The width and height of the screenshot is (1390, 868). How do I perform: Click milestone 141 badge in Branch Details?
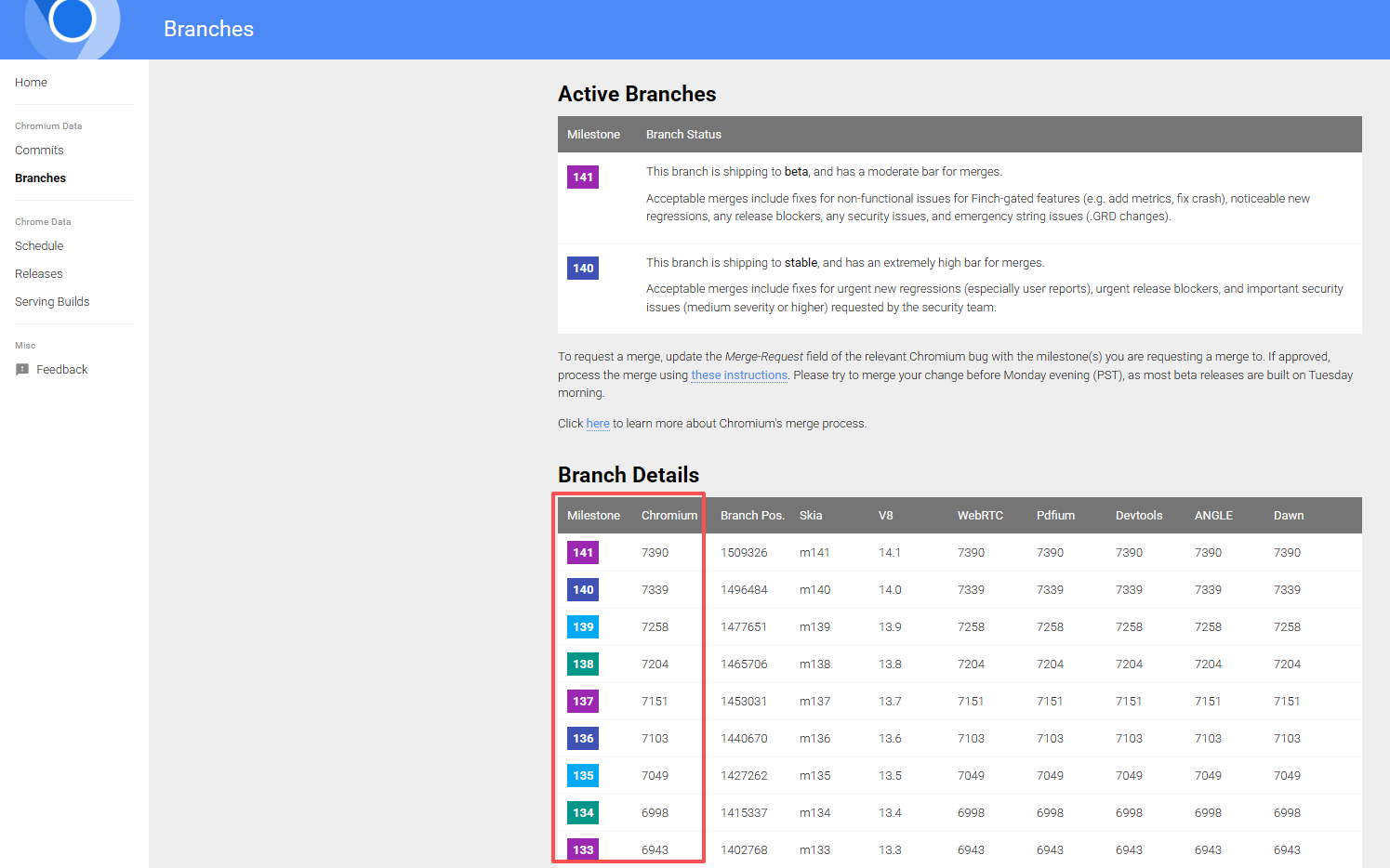click(x=583, y=553)
